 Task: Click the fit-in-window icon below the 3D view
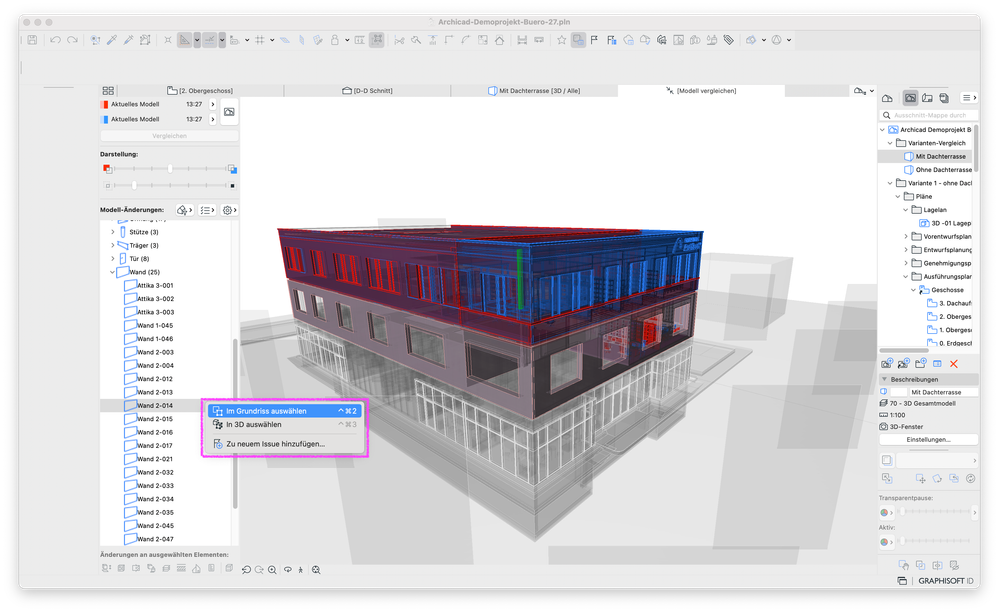click(316, 570)
